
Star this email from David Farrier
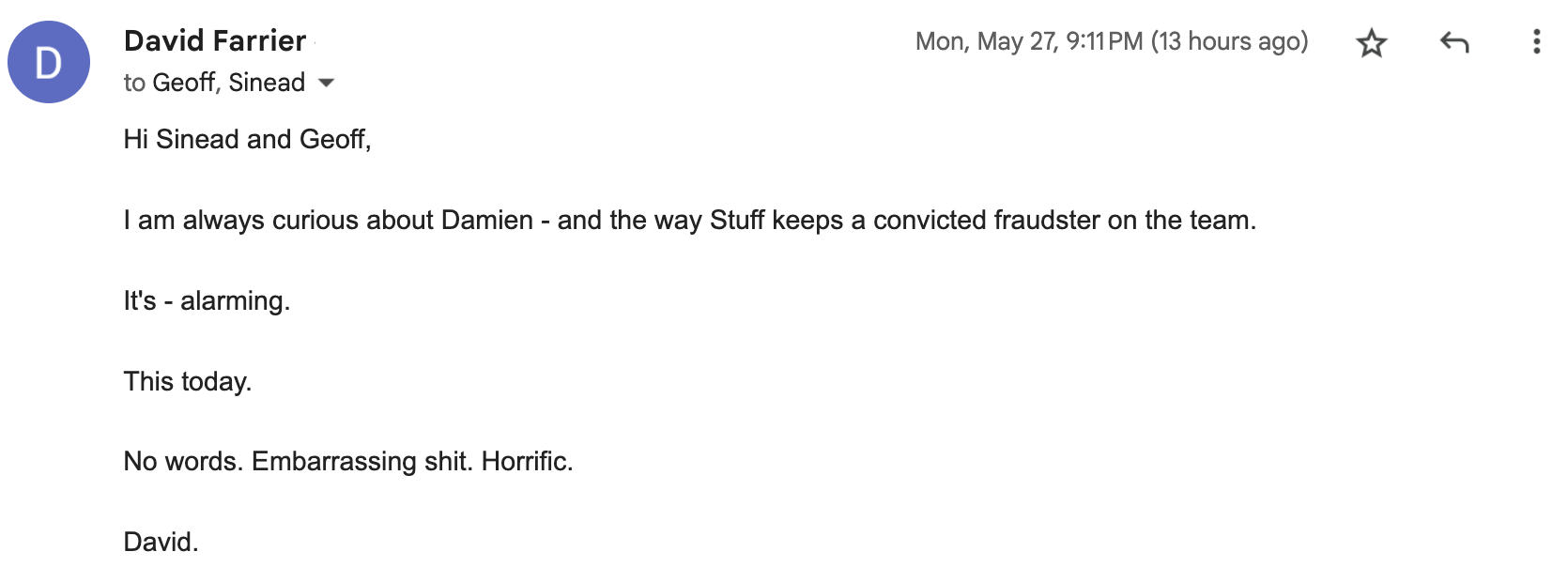(1372, 42)
